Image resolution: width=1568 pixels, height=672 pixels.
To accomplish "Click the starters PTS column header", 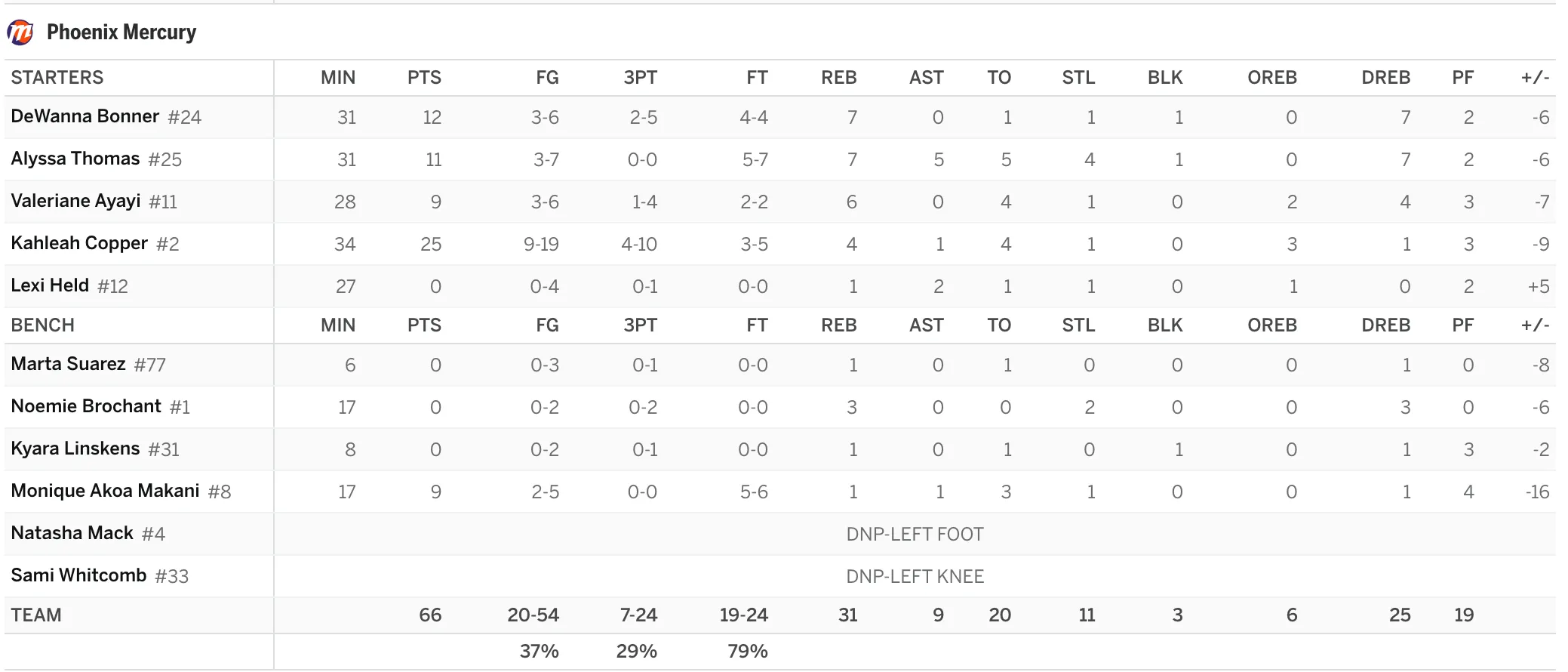I will pos(424,78).
